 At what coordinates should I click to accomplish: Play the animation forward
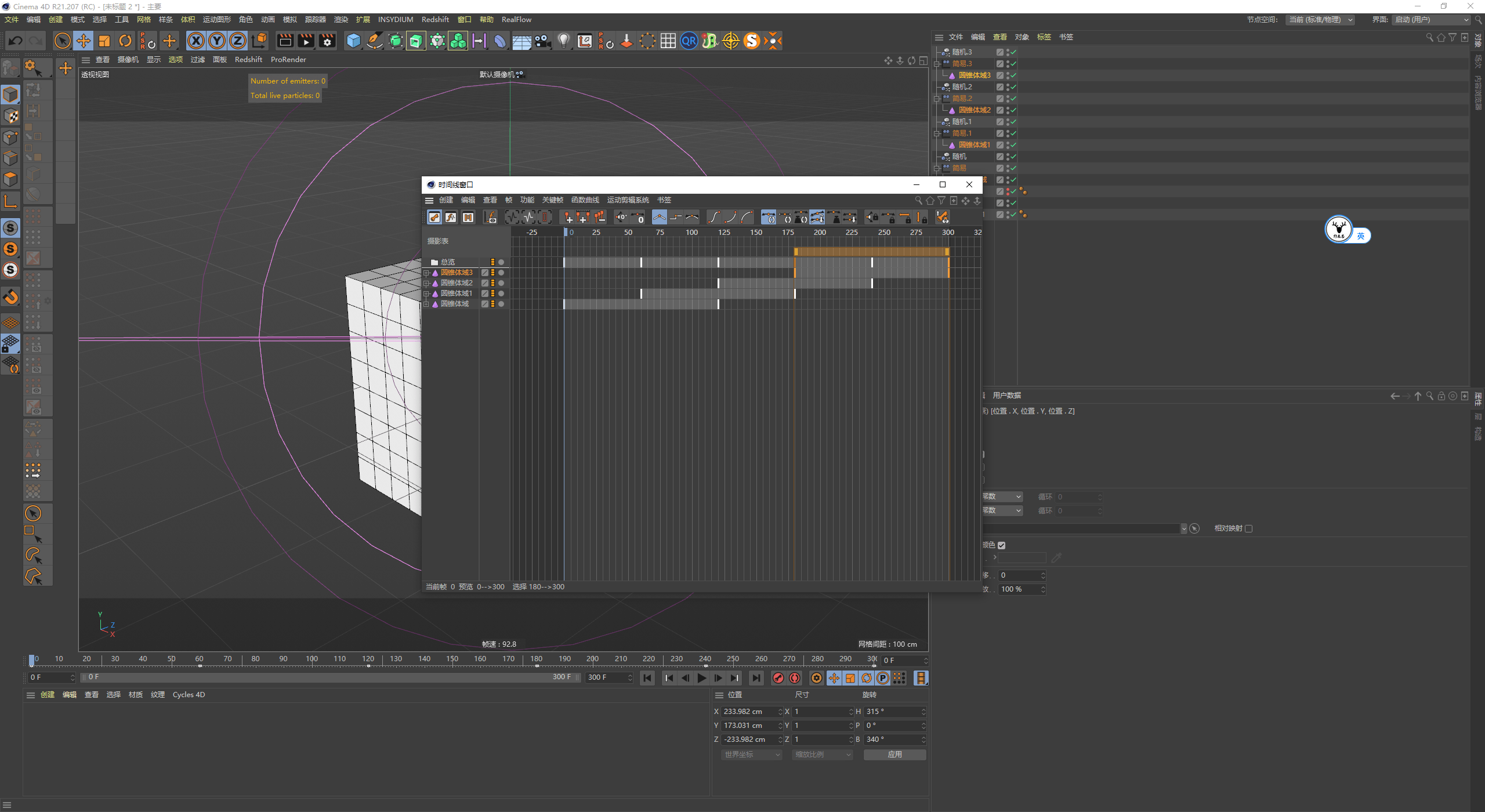click(x=702, y=678)
